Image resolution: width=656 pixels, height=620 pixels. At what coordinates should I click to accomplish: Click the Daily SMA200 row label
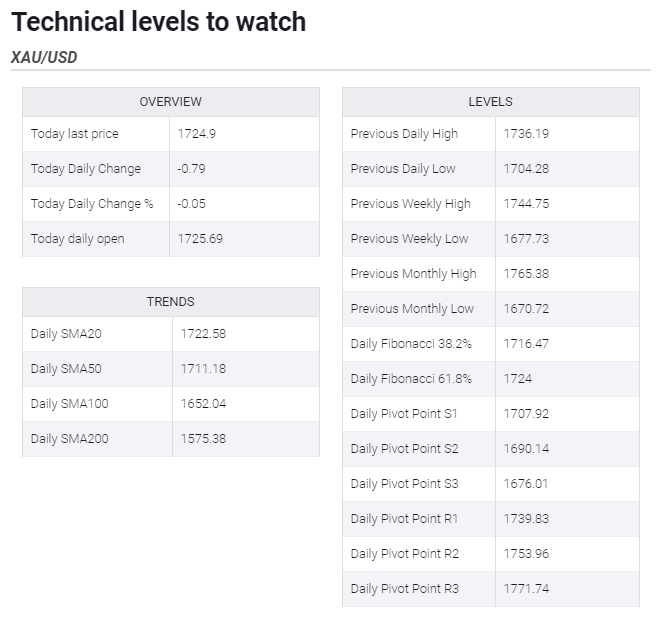click(69, 439)
